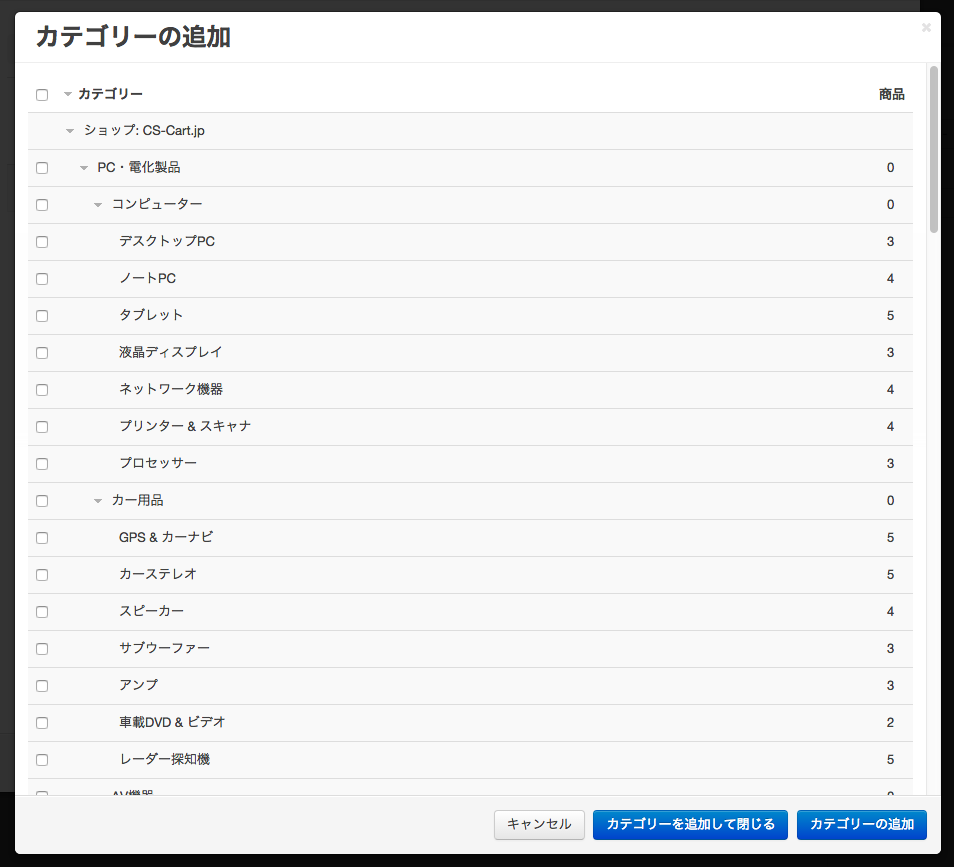Check the PC・電化製品 checkbox

[x=42, y=168]
